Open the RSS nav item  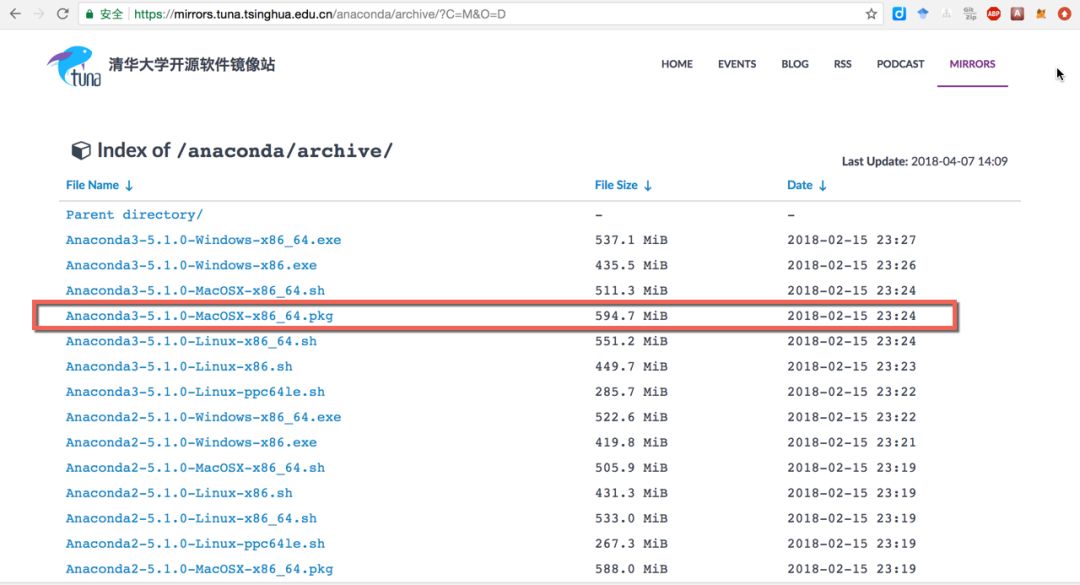[x=842, y=64]
